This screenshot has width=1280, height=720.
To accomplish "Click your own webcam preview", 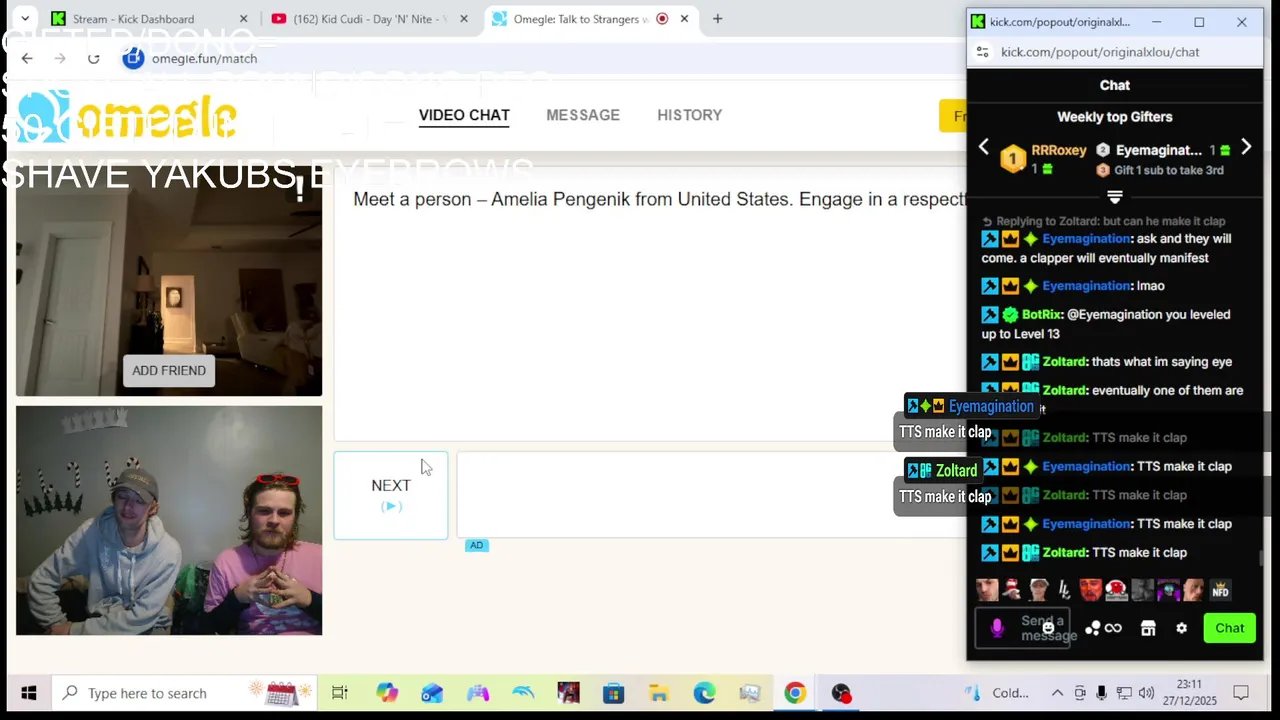I will [169, 520].
